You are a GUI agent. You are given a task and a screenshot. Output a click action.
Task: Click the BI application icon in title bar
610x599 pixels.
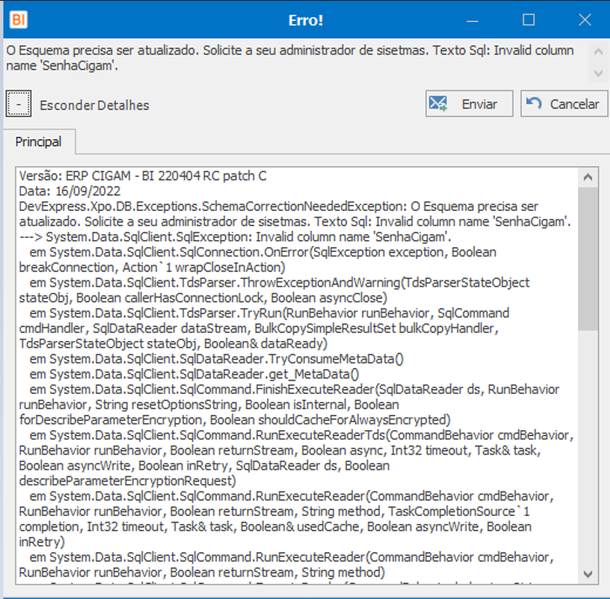[19, 20]
